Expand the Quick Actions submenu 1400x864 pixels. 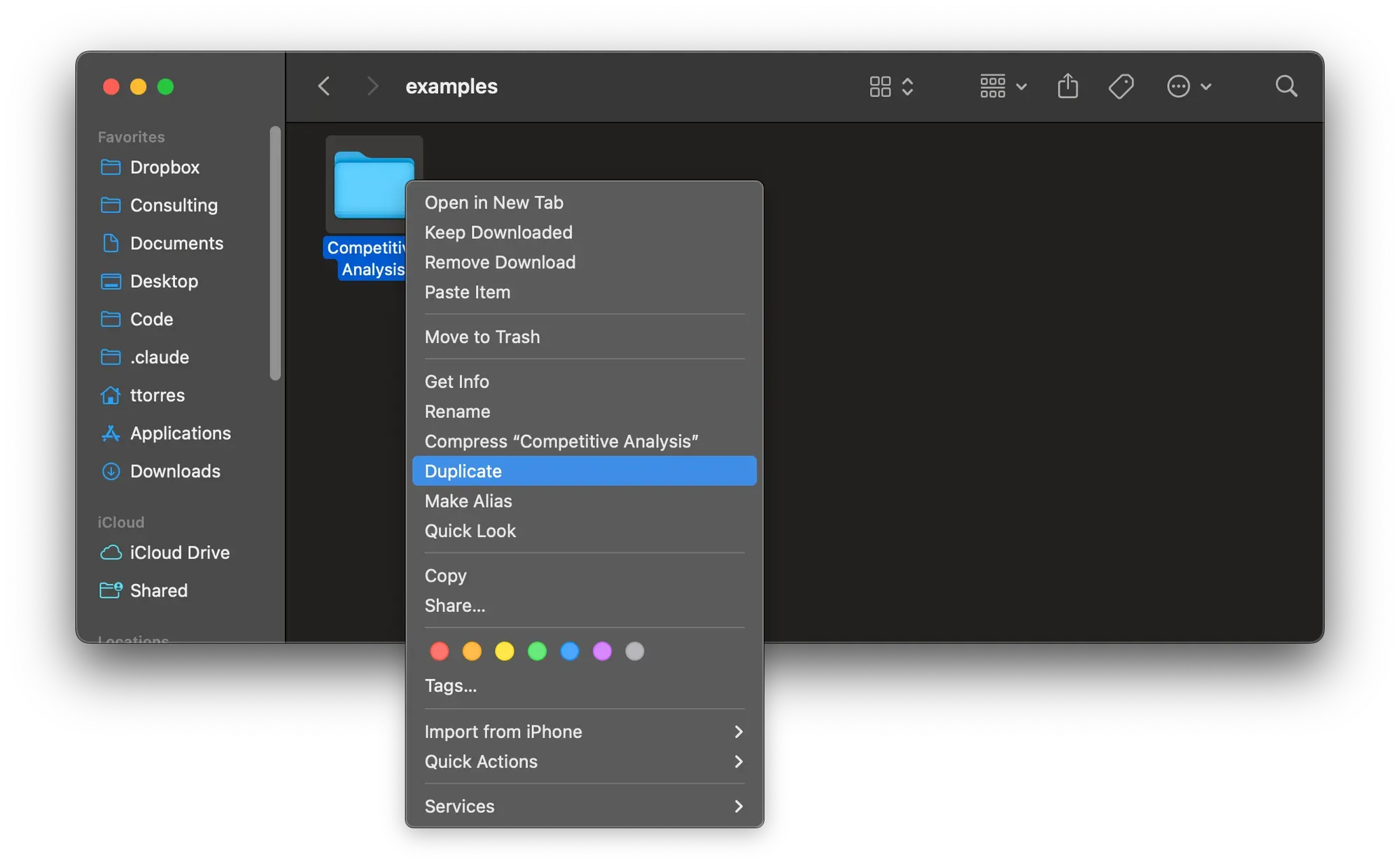[x=584, y=762]
